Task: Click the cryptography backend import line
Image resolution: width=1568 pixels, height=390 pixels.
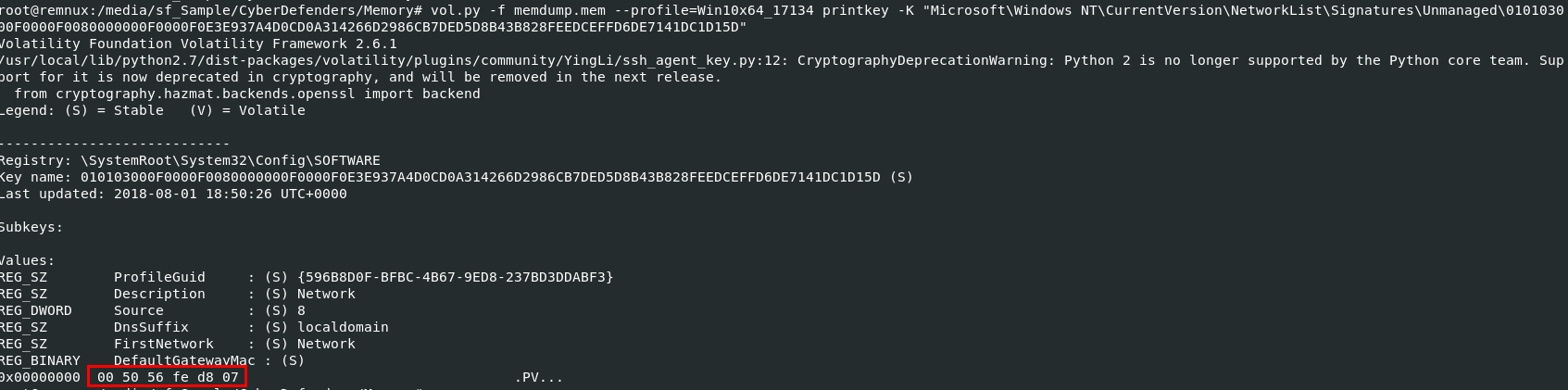Action: click(246, 94)
